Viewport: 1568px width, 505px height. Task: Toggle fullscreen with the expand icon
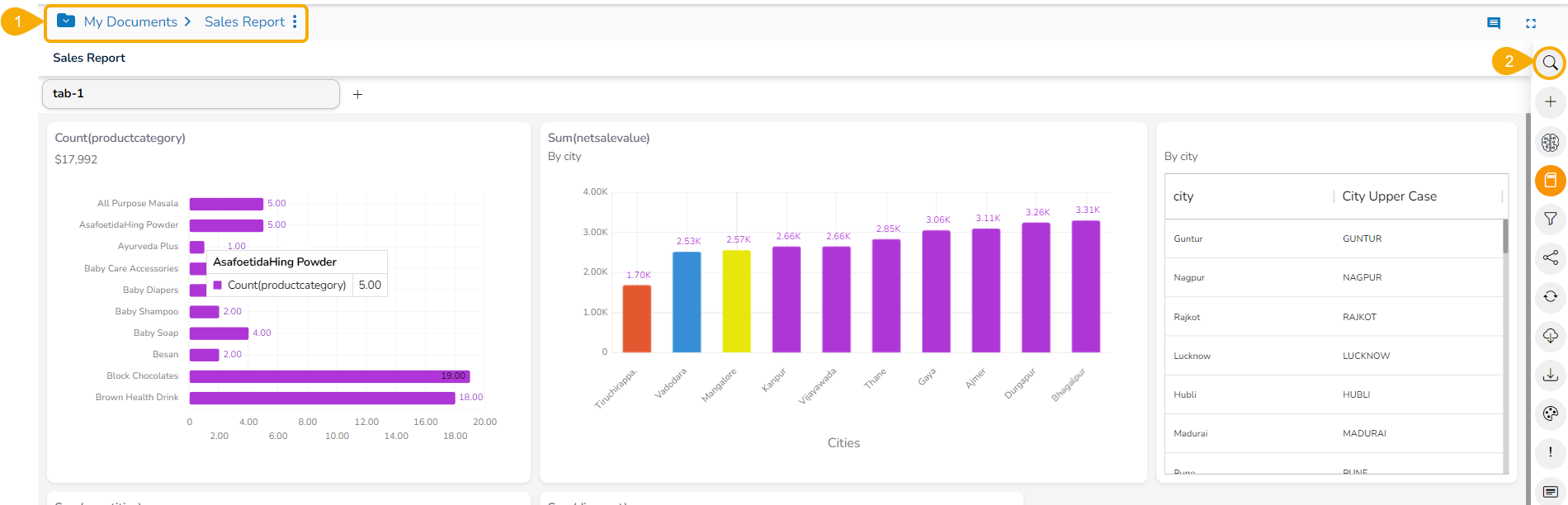1531,23
